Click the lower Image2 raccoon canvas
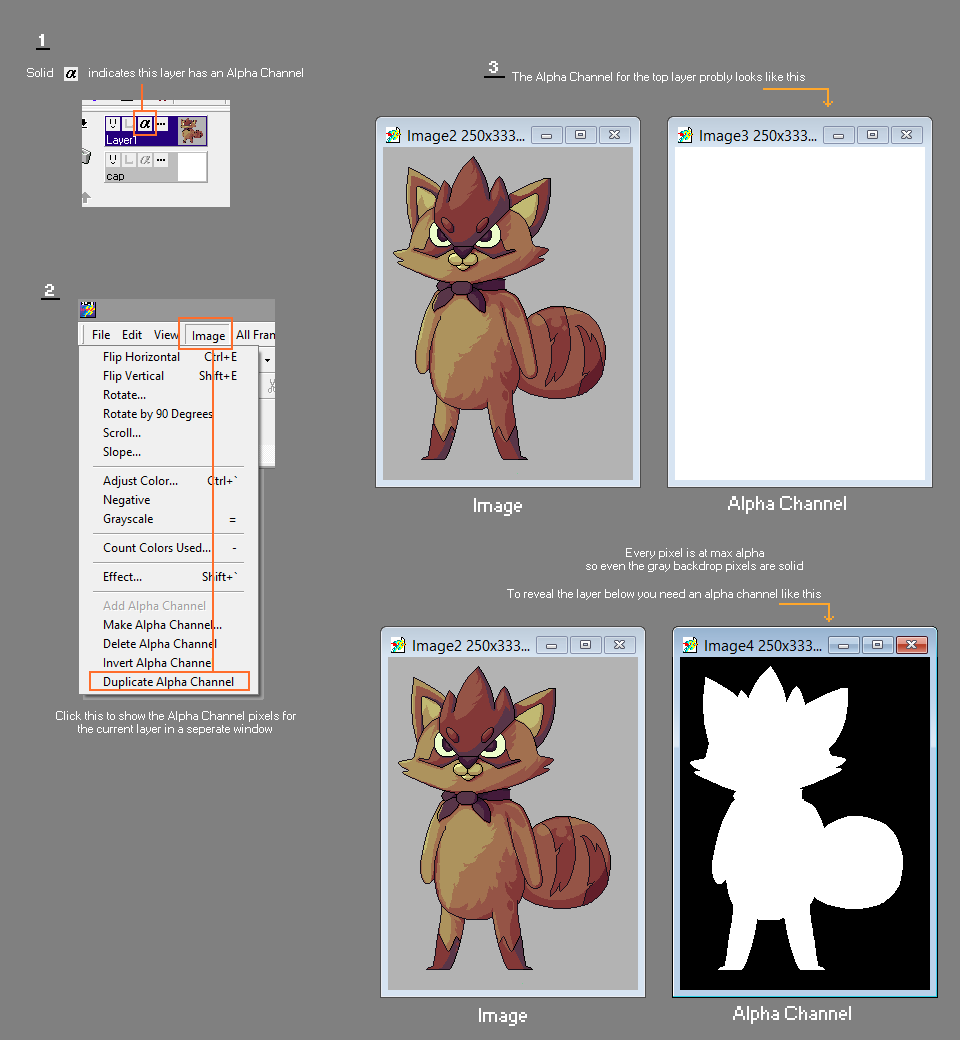The image size is (960, 1040). (512, 824)
